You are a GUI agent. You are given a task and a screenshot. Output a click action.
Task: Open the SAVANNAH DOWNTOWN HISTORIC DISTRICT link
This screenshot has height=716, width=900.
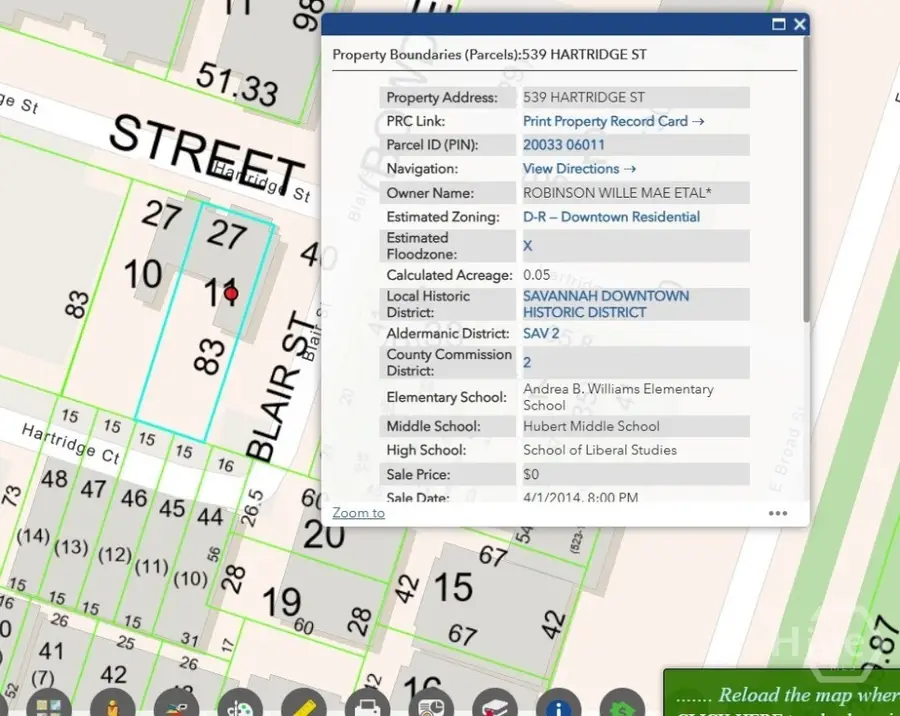pos(605,304)
